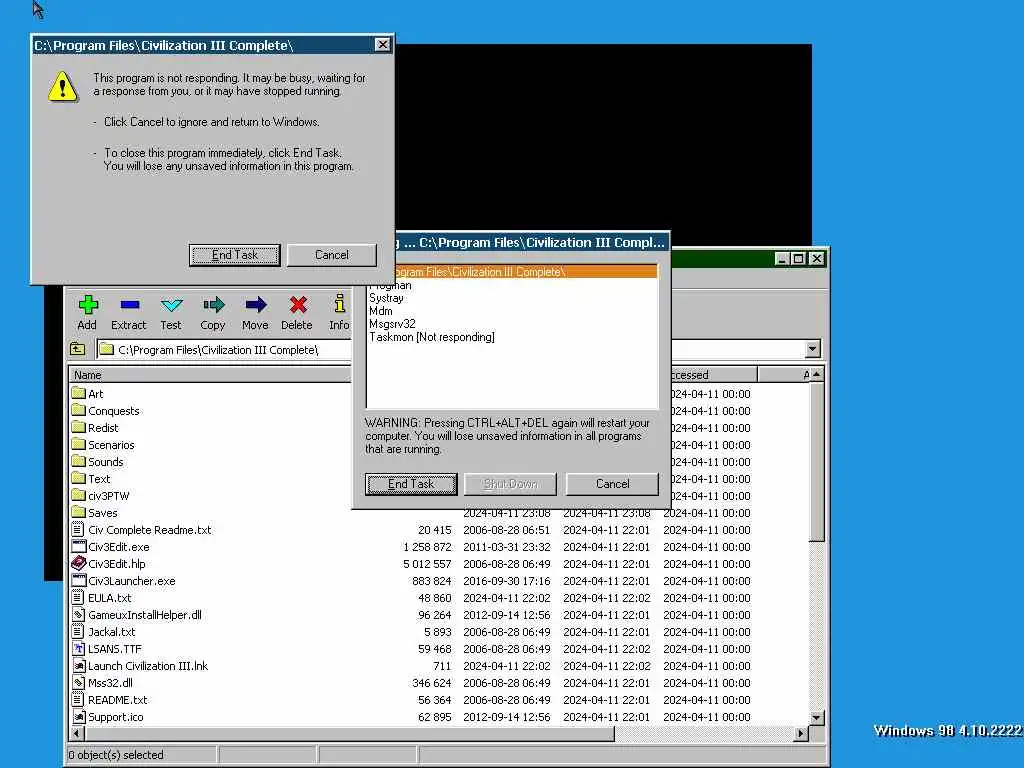Click the Info toolbar icon
The width and height of the screenshot is (1024, 768).
[340, 304]
